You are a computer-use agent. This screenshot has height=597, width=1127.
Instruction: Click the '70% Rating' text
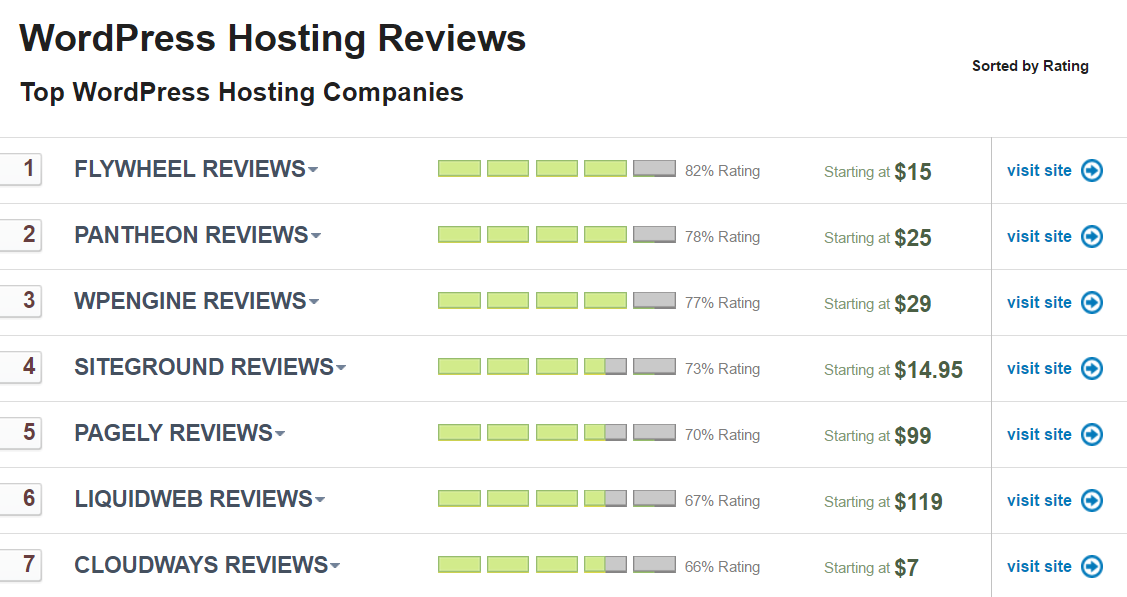pos(722,435)
